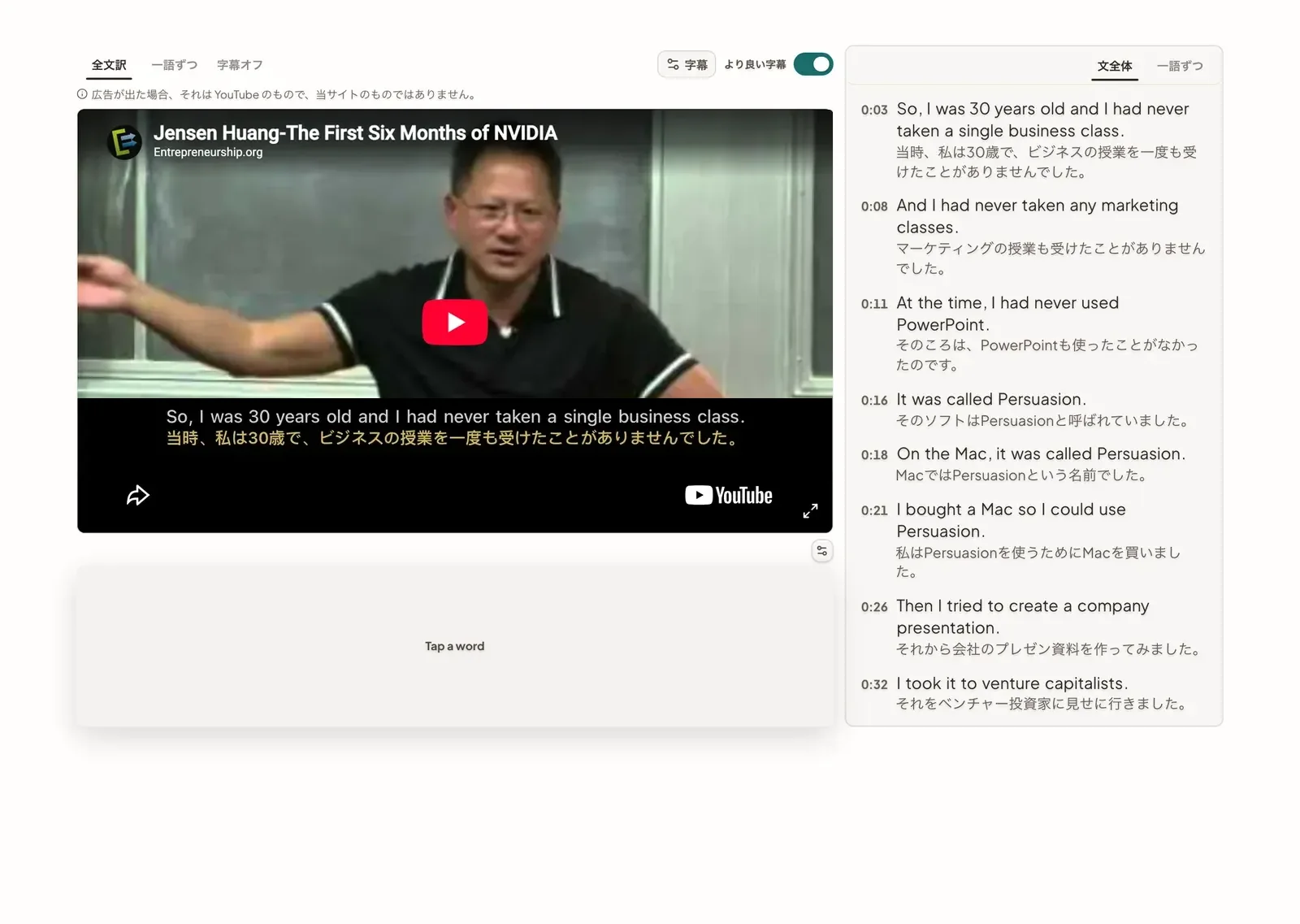Click the "Tap a word" panel
Image resolution: width=1300 pixels, height=924 pixels.
pyautogui.click(x=455, y=646)
